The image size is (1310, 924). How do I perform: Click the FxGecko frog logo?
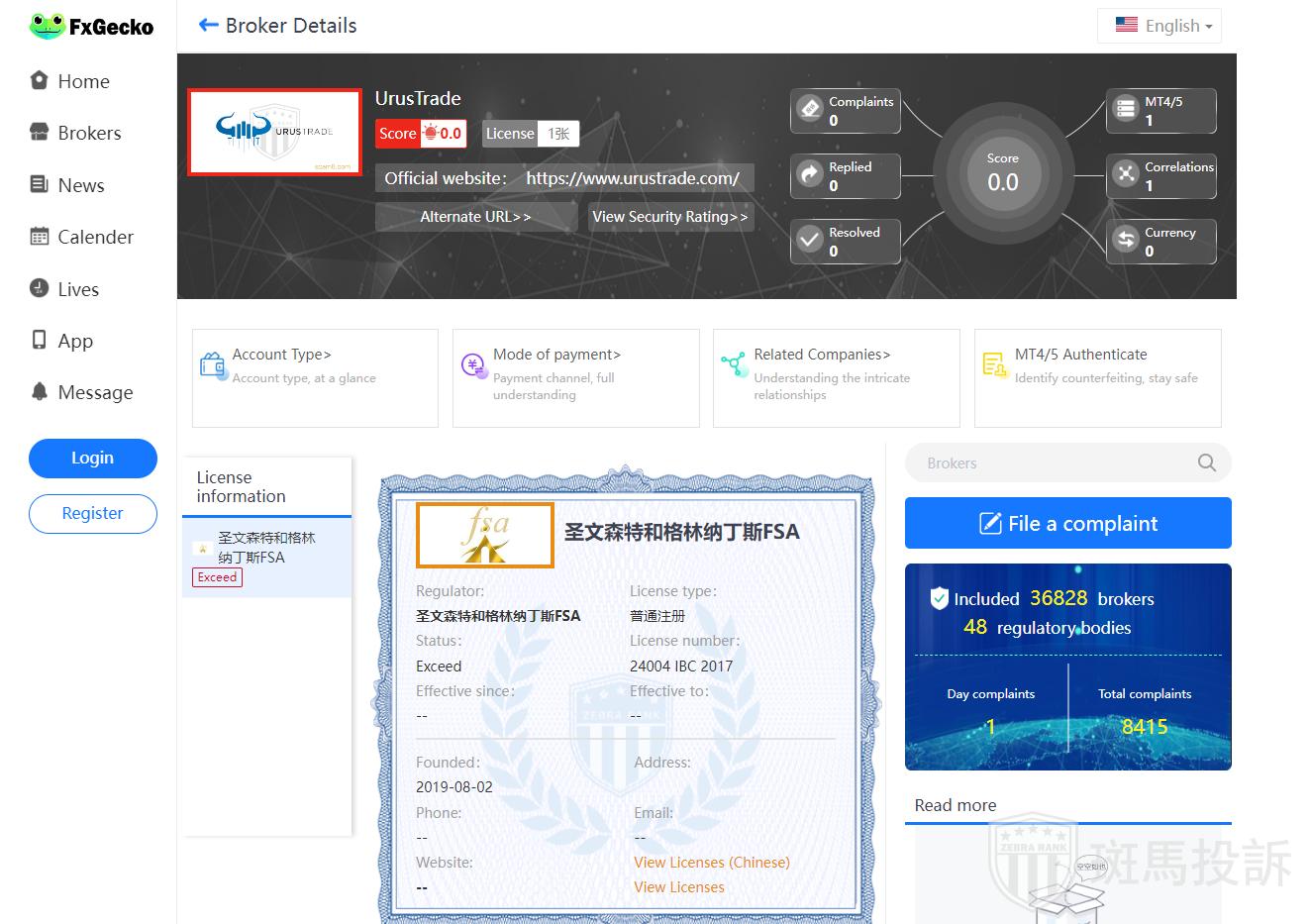(47, 27)
